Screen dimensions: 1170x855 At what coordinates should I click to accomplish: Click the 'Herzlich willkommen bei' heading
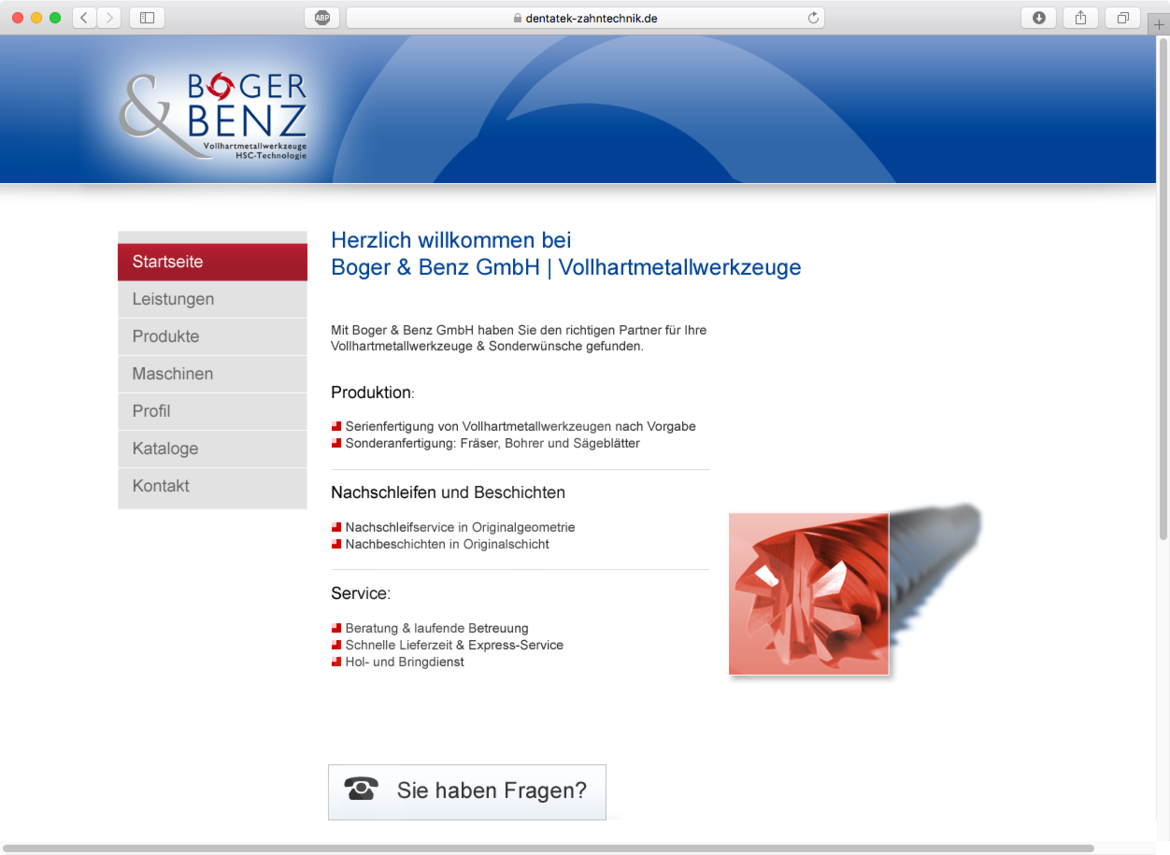pyautogui.click(x=451, y=240)
